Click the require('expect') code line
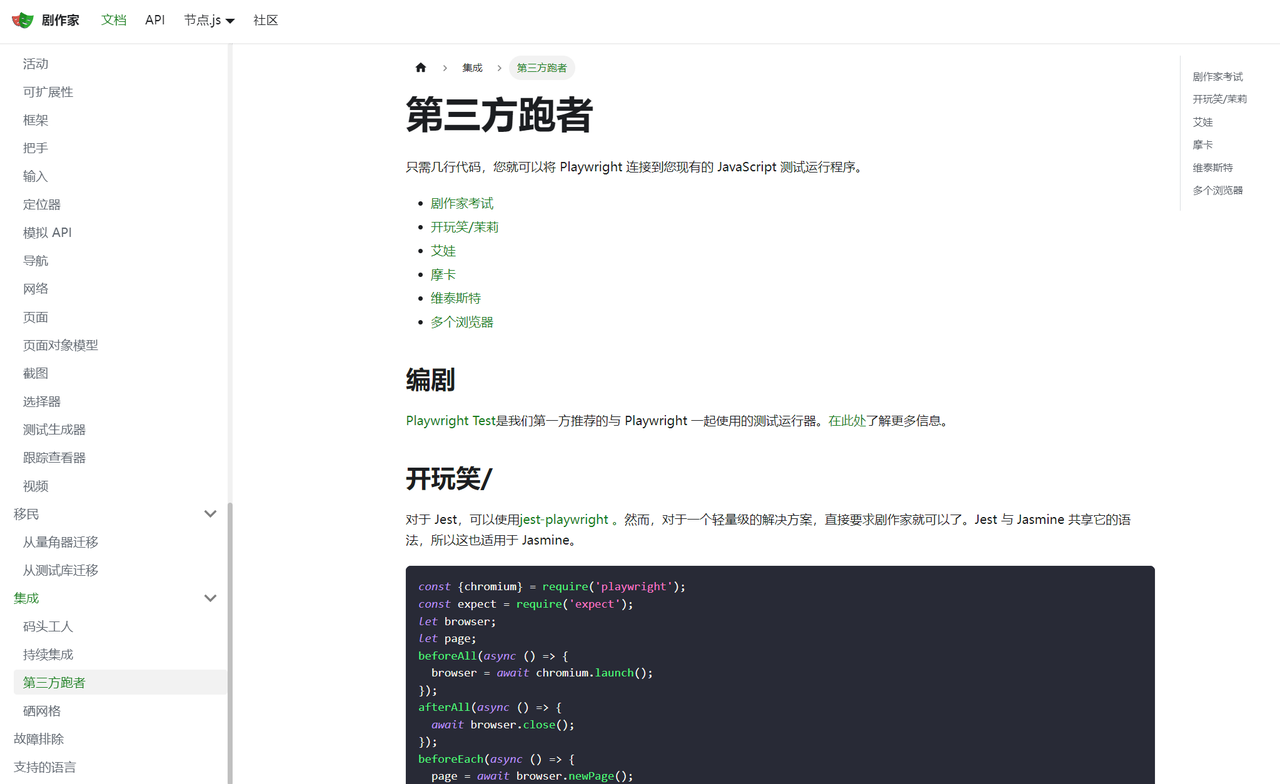Screen dimensions: 1280x784 (x=526, y=604)
